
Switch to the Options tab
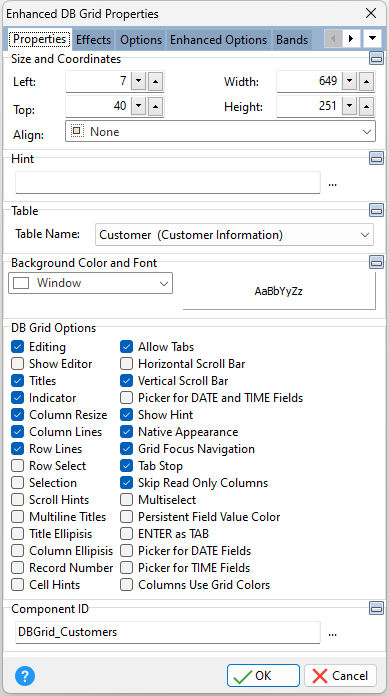(x=141, y=40)
